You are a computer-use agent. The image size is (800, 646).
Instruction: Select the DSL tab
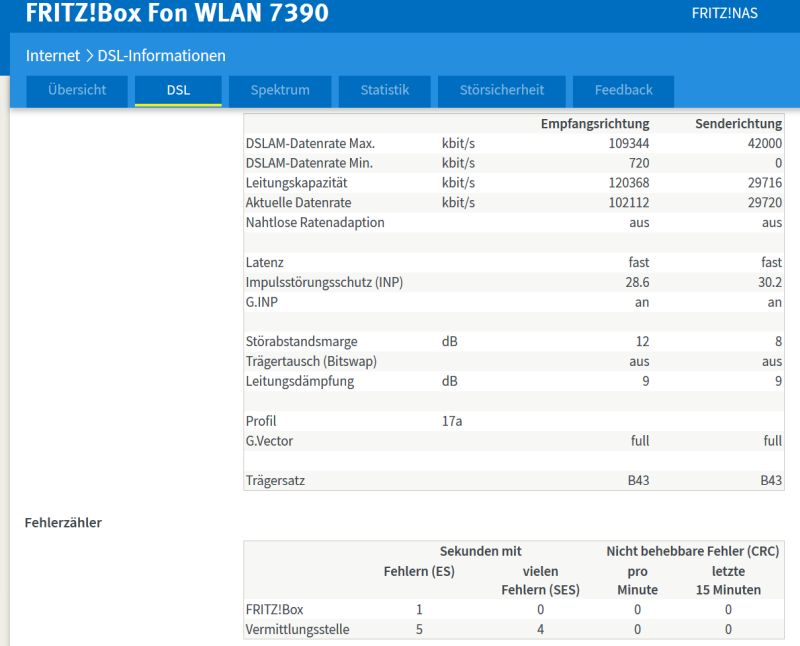point(178,90)
